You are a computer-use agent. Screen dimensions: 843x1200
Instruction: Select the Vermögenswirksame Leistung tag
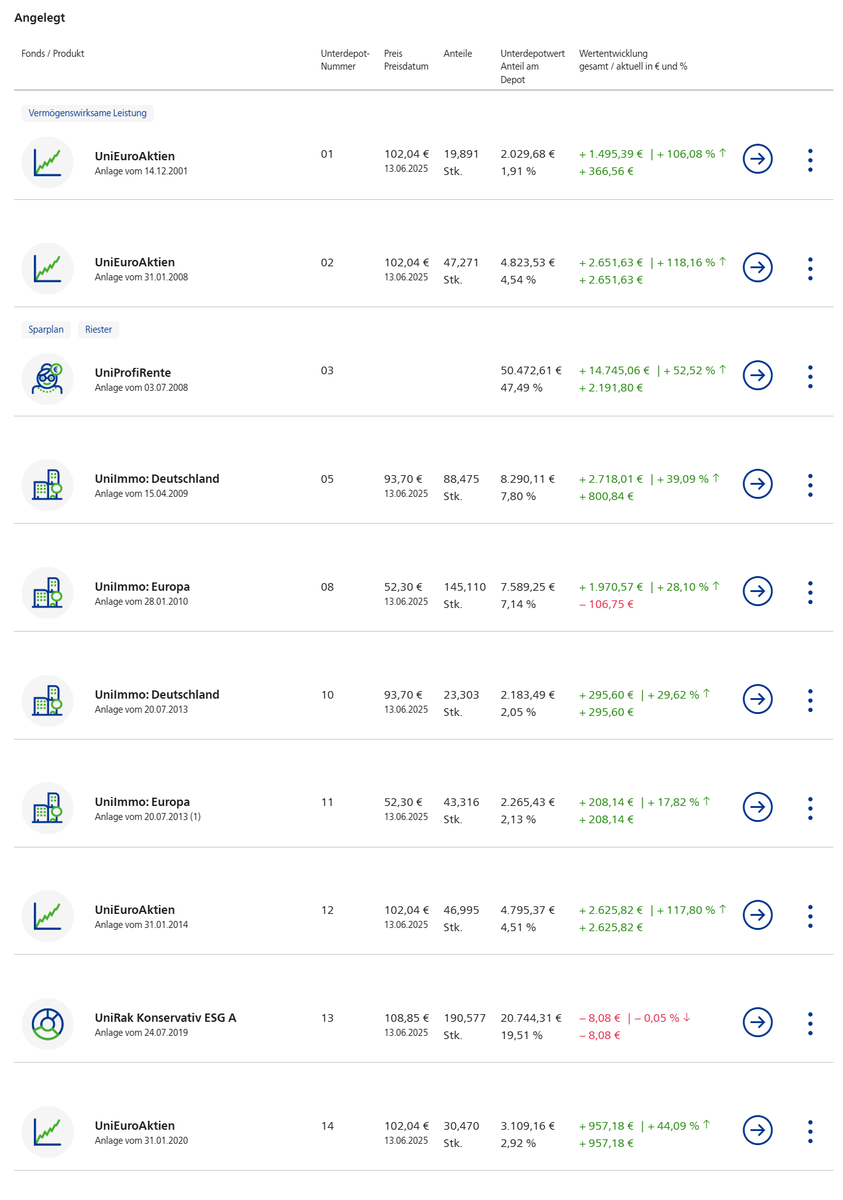point(88,113)
